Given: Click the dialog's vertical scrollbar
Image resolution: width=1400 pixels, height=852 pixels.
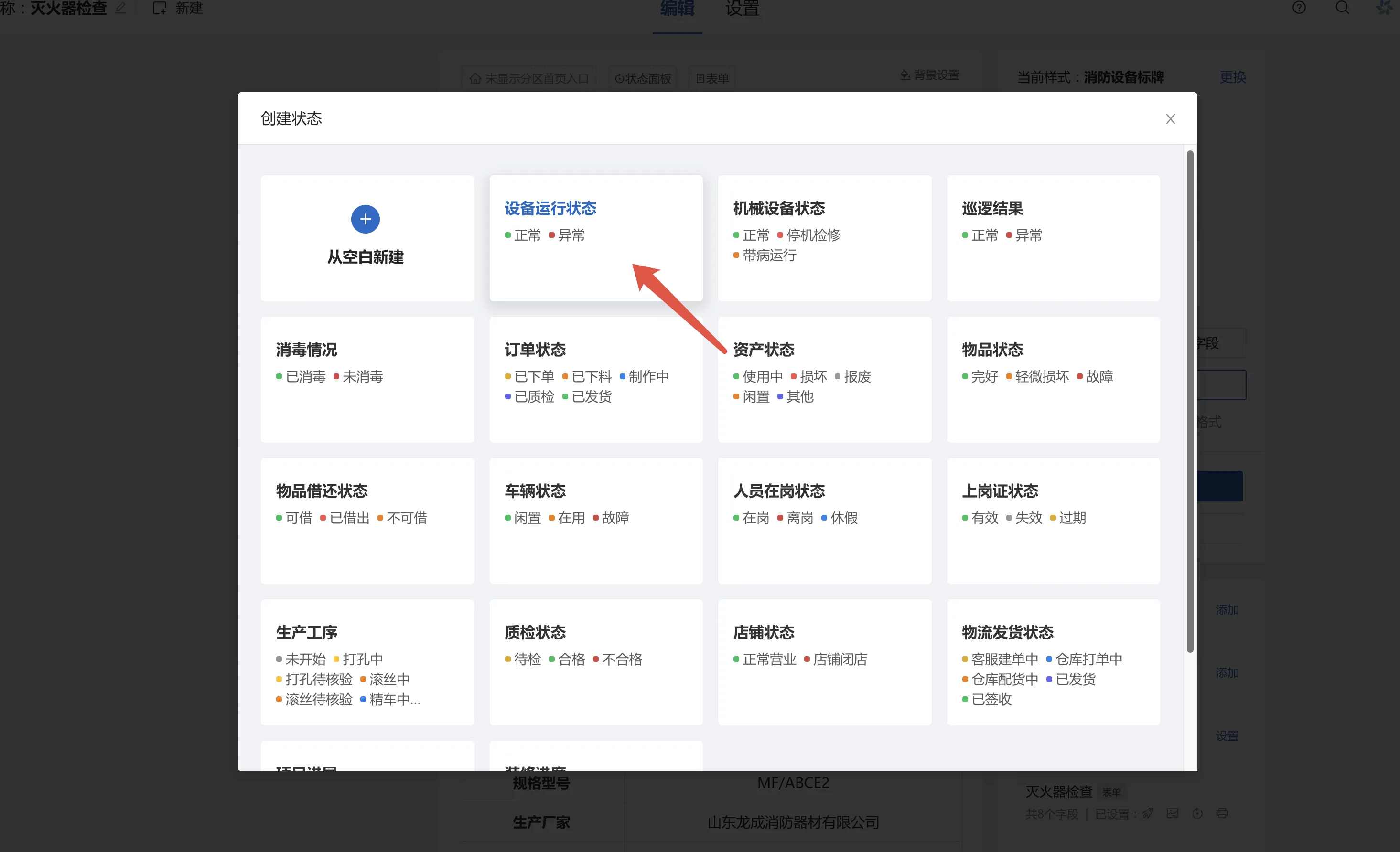Looking at the screenshot, I should click(x=1190, y=402).
